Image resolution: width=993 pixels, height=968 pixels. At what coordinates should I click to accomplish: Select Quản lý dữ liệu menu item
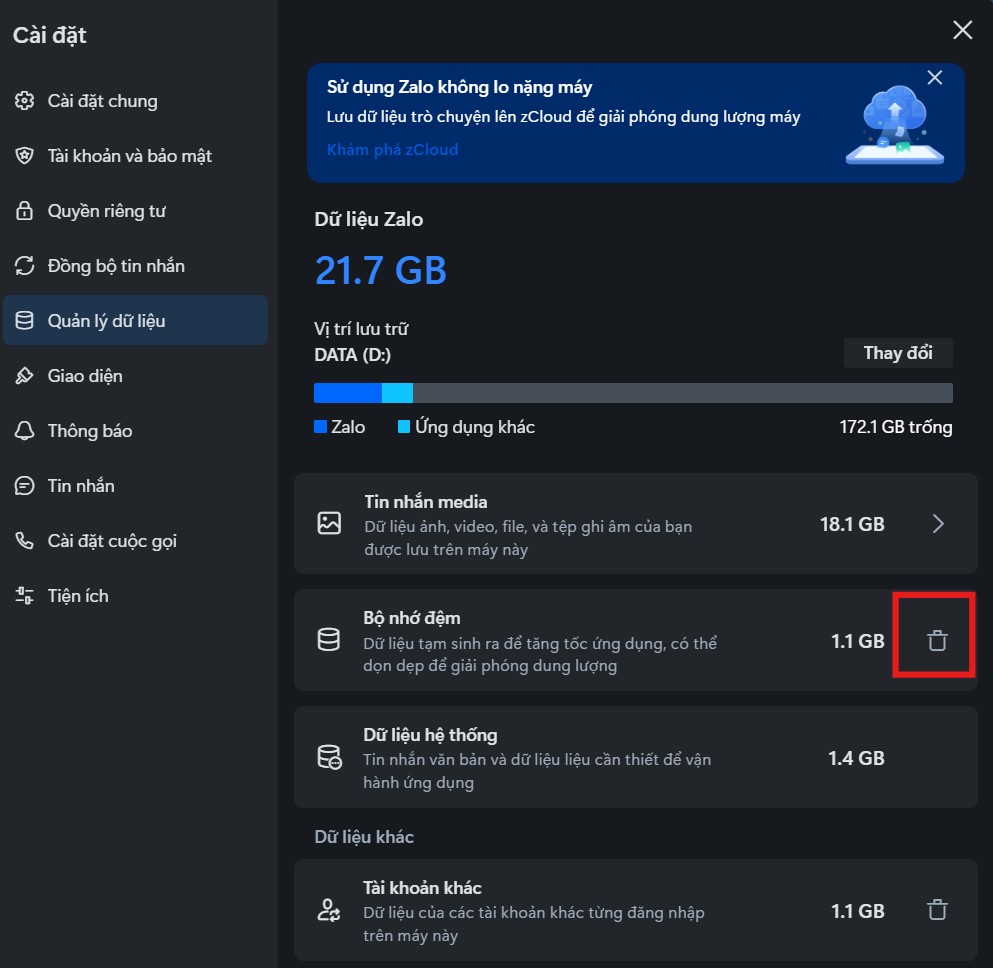(x=136, y=320)
